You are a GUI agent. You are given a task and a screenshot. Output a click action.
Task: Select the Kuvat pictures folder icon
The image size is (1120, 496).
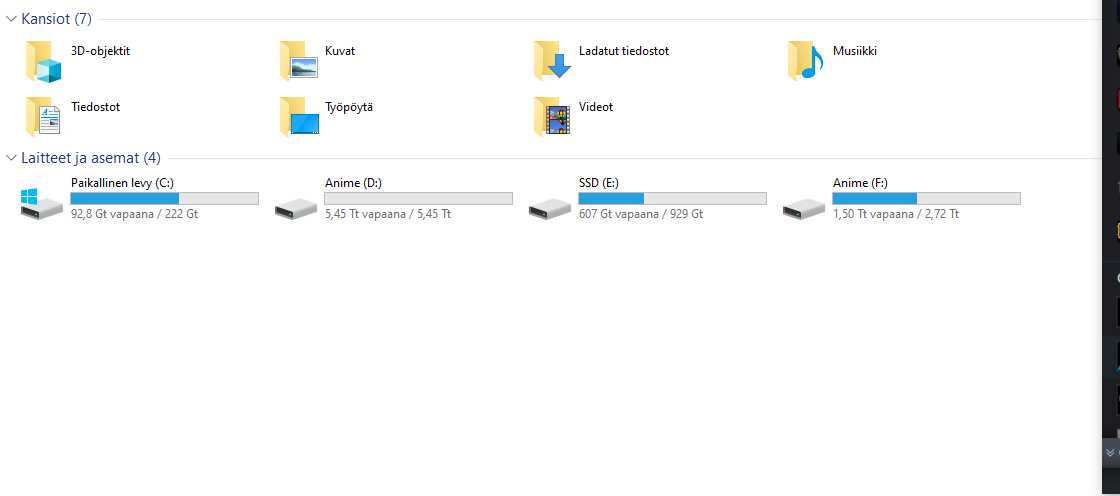pyautogui.click(x=298, y=61)
